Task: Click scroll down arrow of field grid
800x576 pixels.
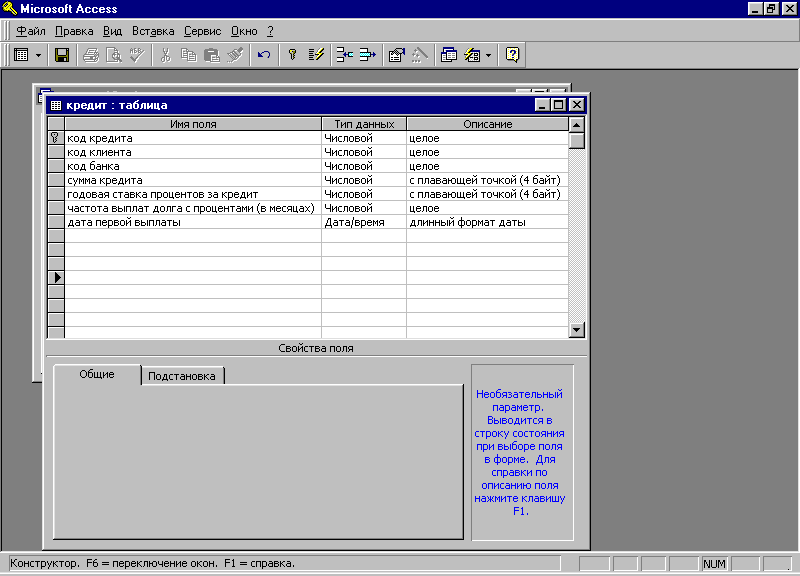Action: click(577, 330)
